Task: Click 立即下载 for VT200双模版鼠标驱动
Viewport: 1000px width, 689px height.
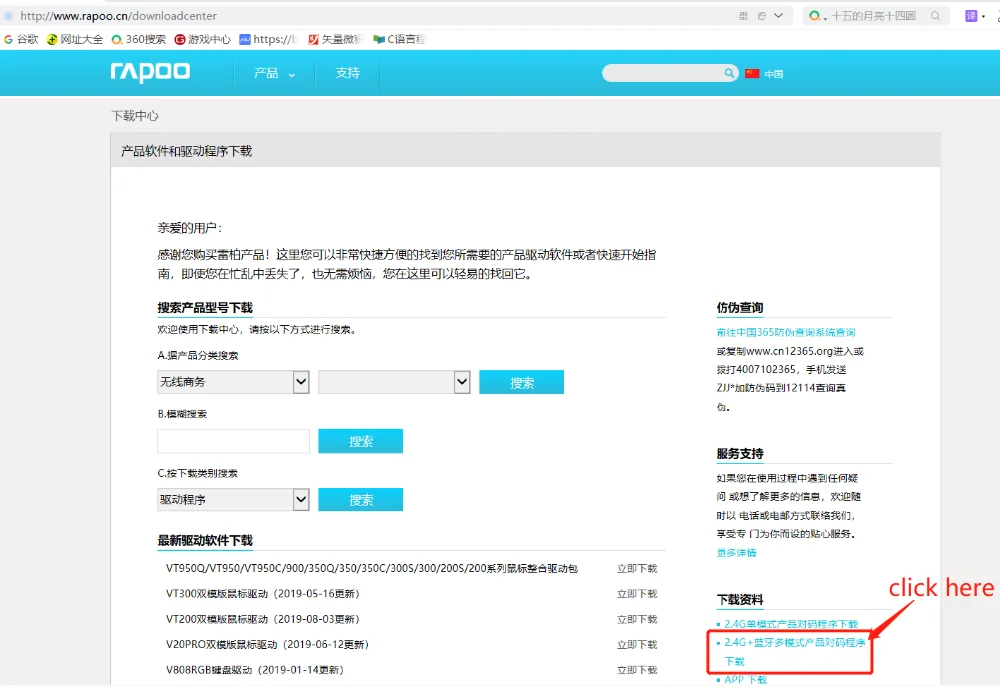Action: [637, 619]
